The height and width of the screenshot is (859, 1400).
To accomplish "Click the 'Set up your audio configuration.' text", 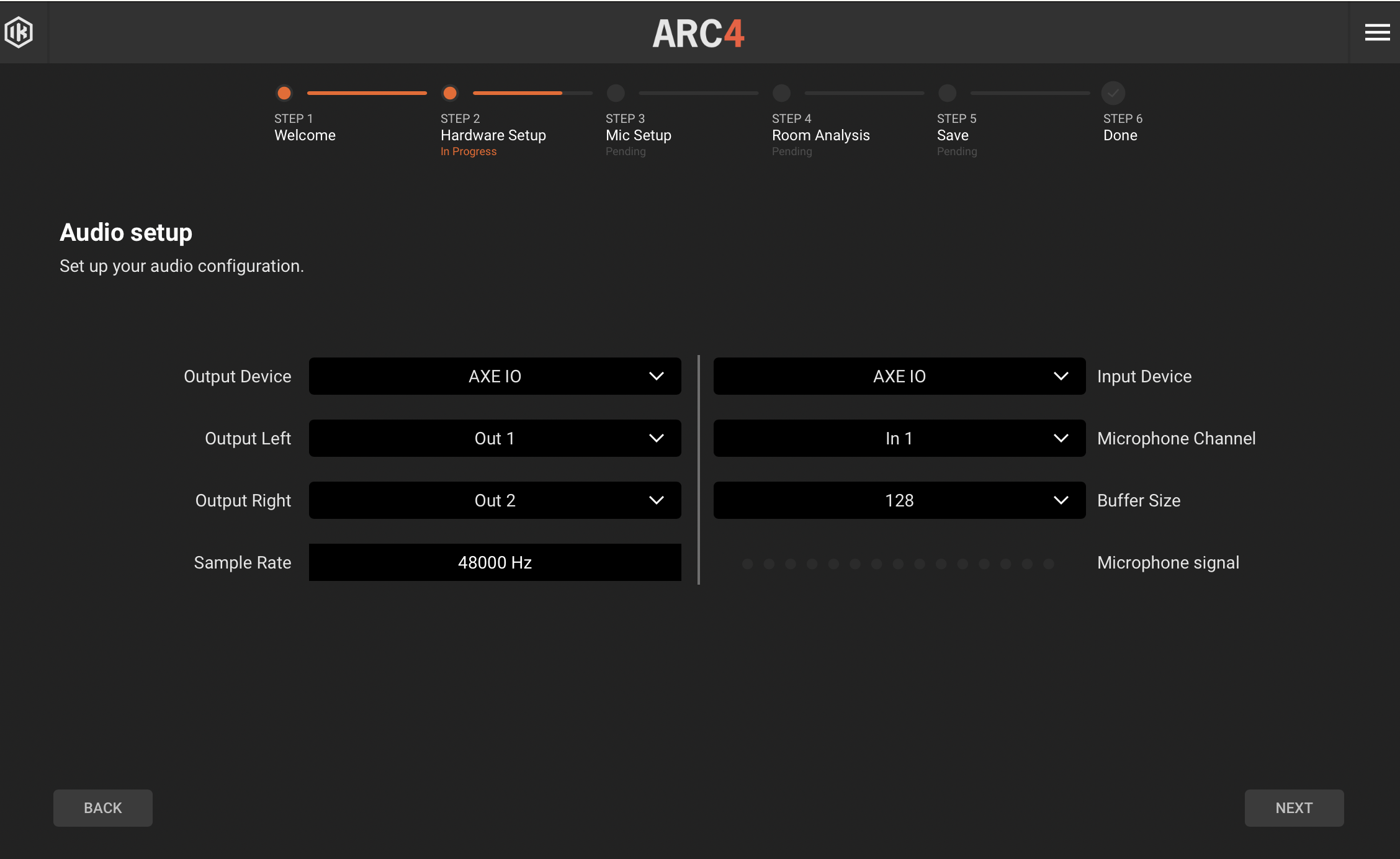I will pyautogui.click(x=182, y=266).
